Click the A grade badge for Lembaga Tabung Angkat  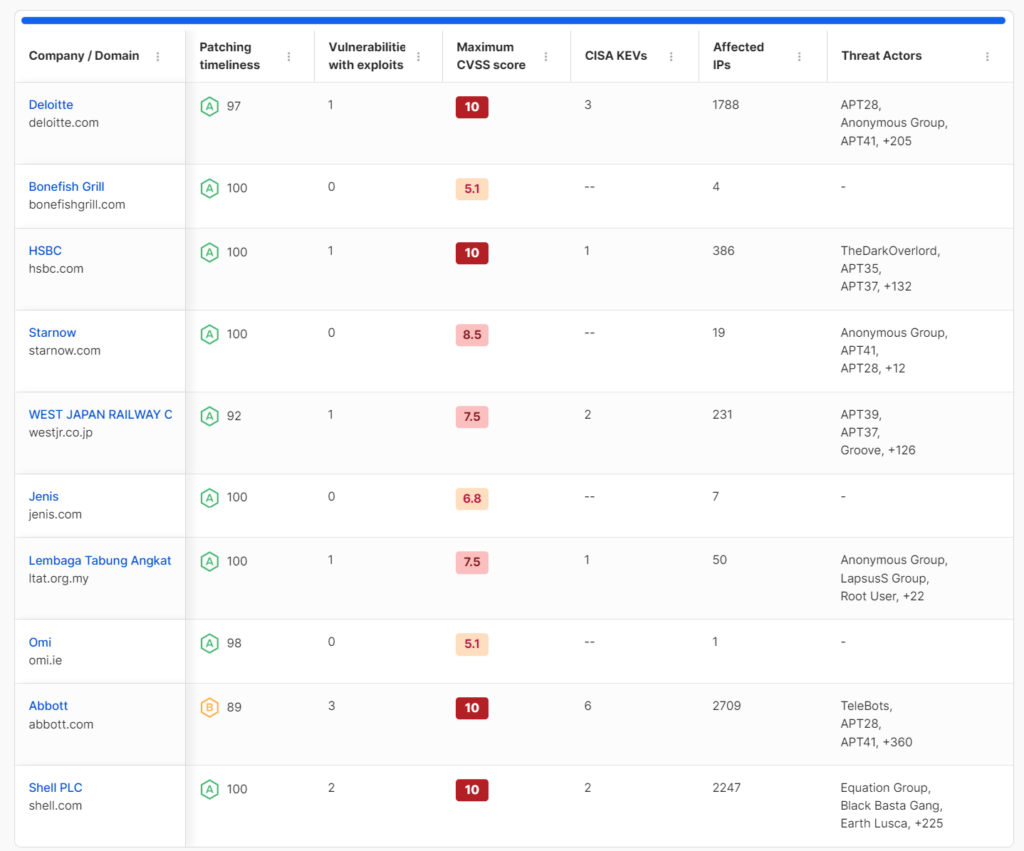pos(209,562)
